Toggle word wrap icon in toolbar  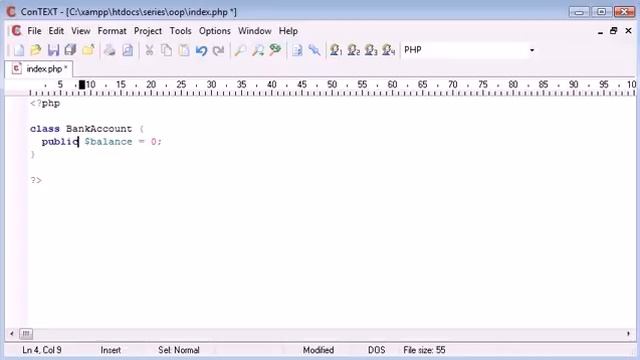click(x=297, y=50)
